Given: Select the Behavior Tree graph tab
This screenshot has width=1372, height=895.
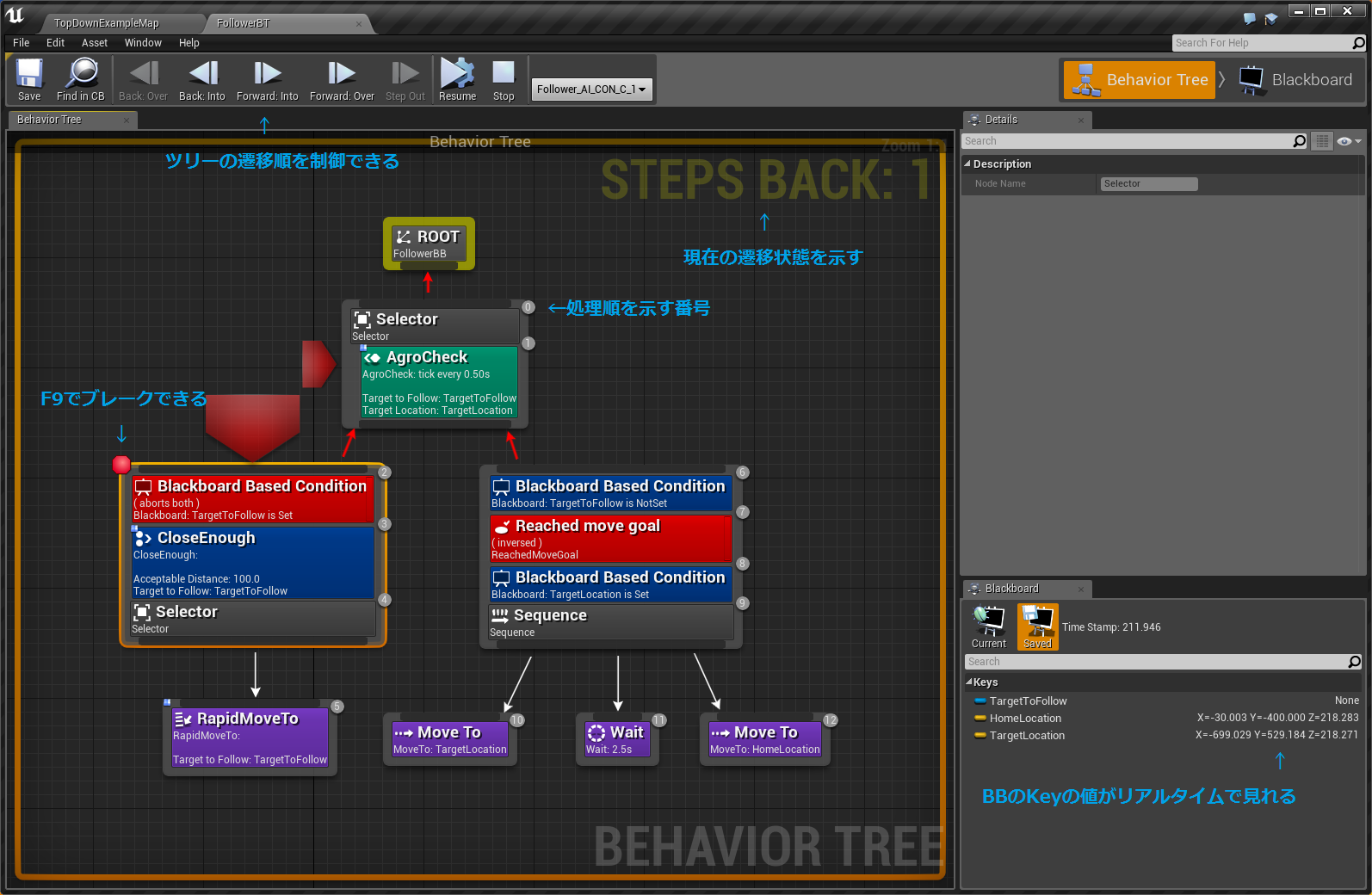Looking at the screenshot, I should (49, 120).
